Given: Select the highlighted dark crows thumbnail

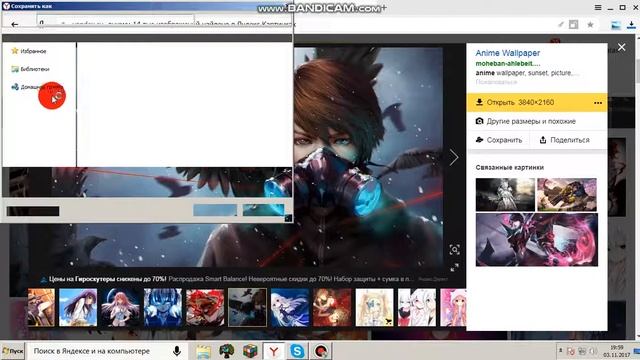Looking at the screenshot, I should 247,307.
